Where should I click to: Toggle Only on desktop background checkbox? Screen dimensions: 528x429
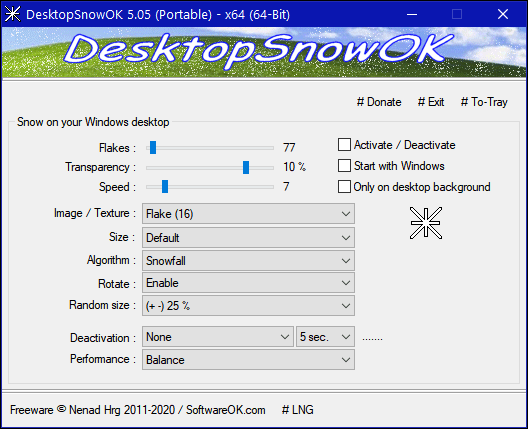(x=344, y=187)
